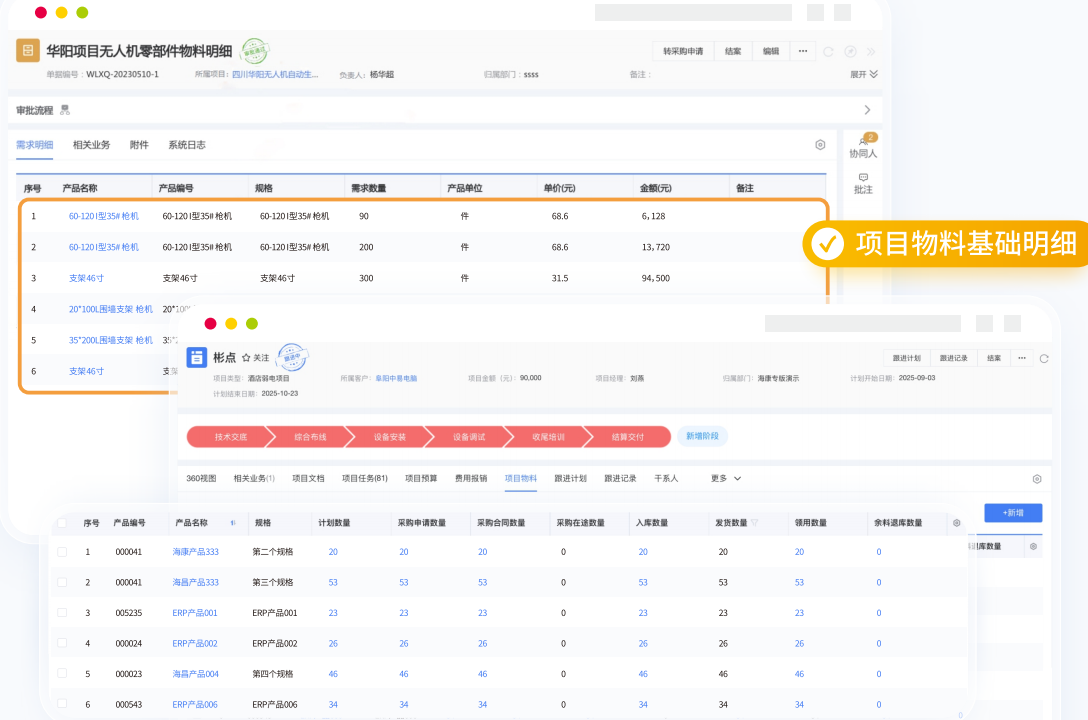
Task: Click the blue +新增 button
Action: (1013, 513)
